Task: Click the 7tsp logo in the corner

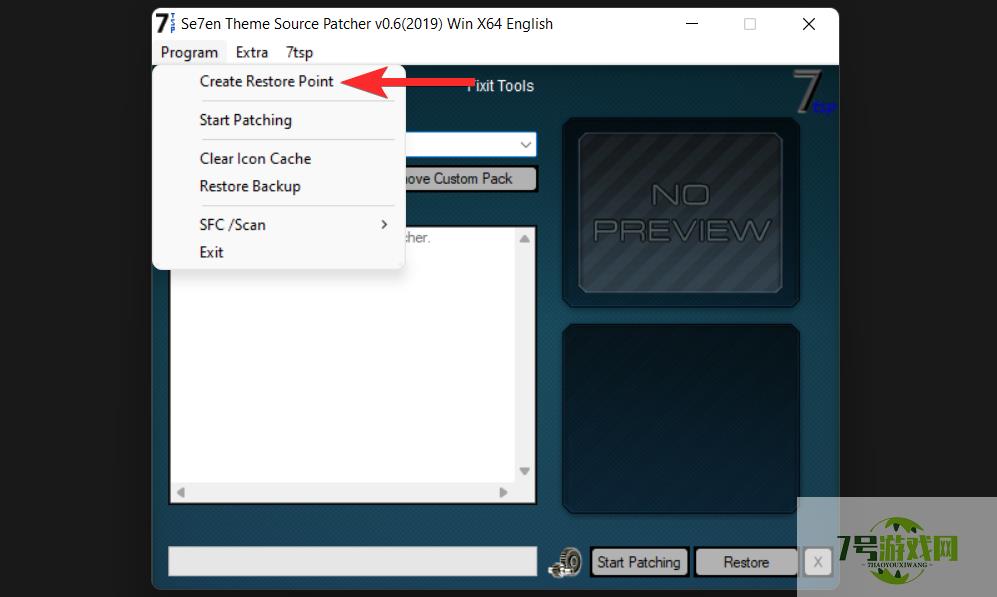Action: [815, 92]
